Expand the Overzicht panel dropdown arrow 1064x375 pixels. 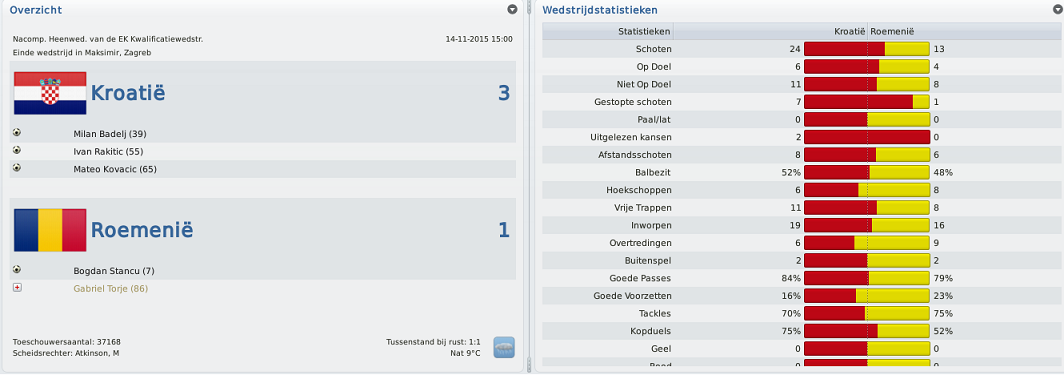click(512, 9)
